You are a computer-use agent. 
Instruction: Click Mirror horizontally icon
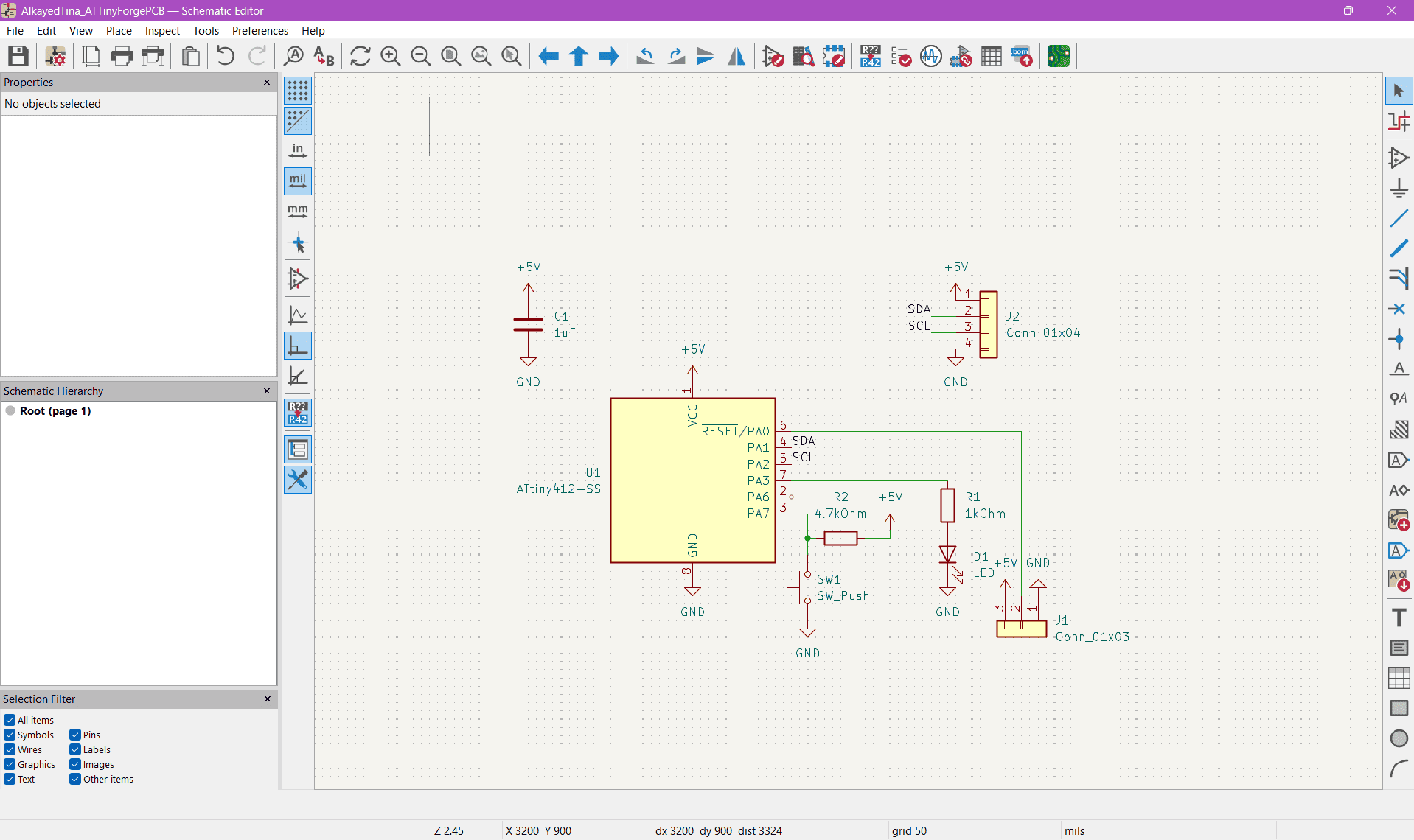[x=736, y=56]
